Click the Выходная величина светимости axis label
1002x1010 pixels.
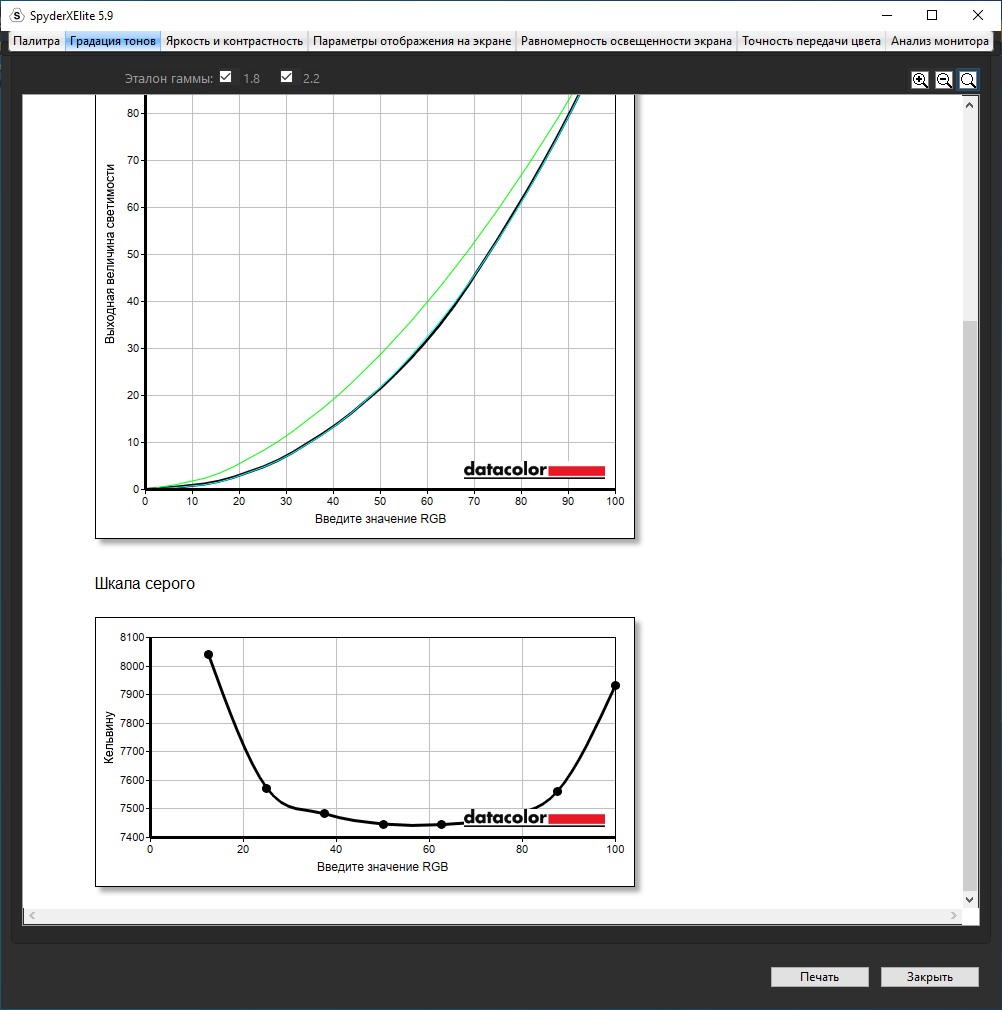pyautogui.click(x=110, y=254)
